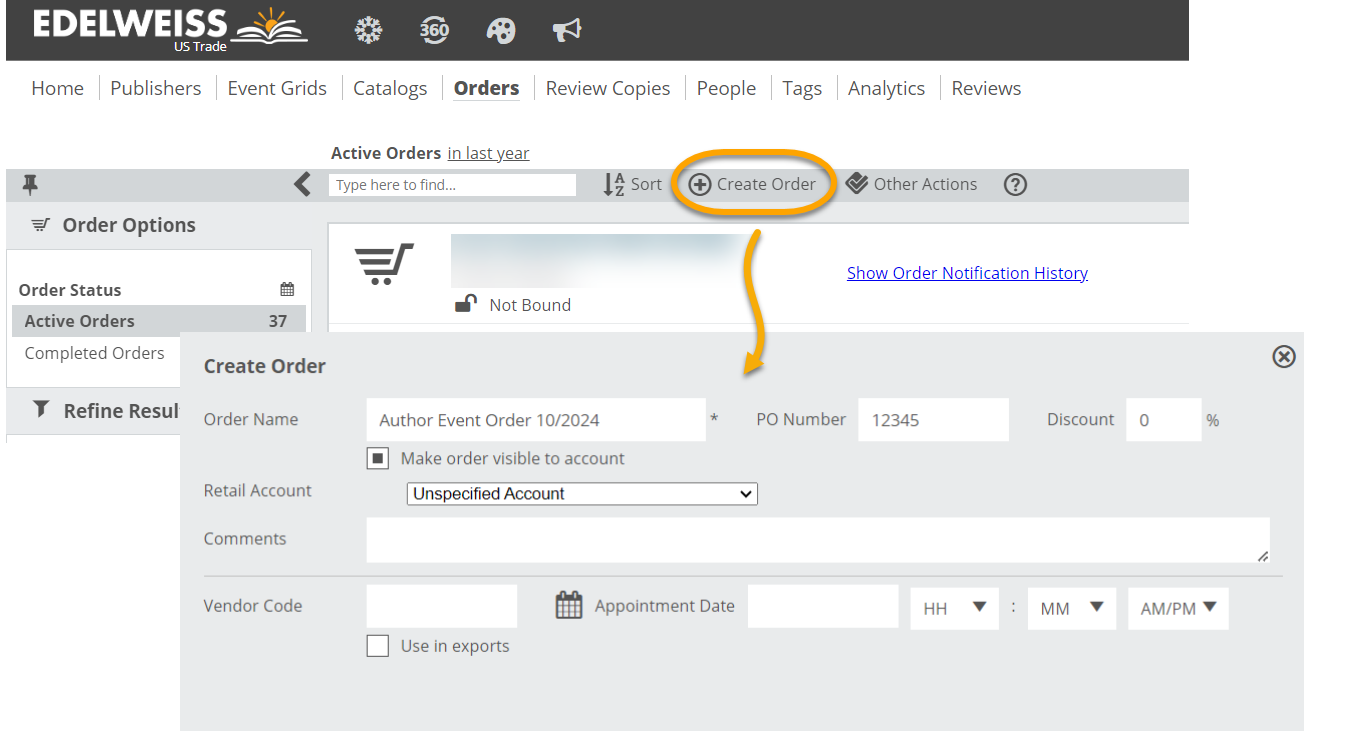Toggle Make order visible to account
The image size is (1346, 735).
click(377, 459)
